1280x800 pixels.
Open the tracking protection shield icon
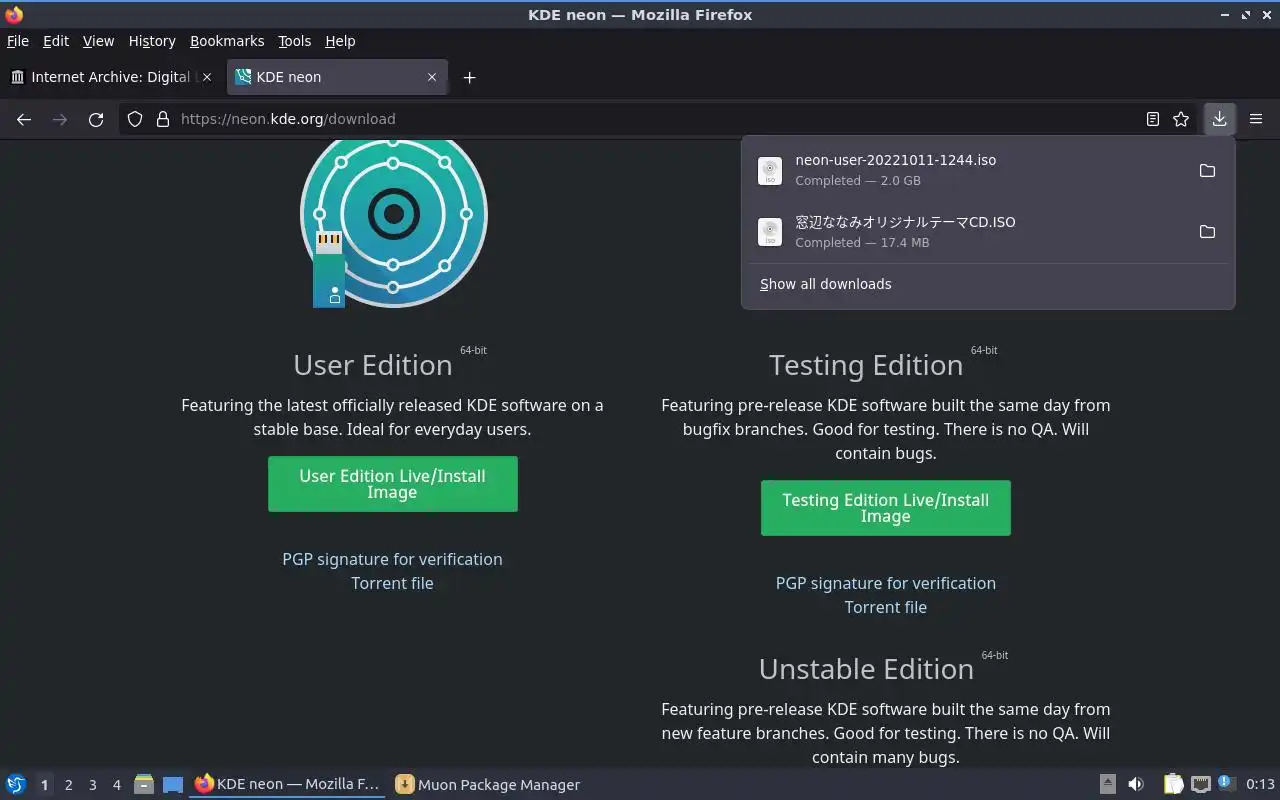coord(135,119)
